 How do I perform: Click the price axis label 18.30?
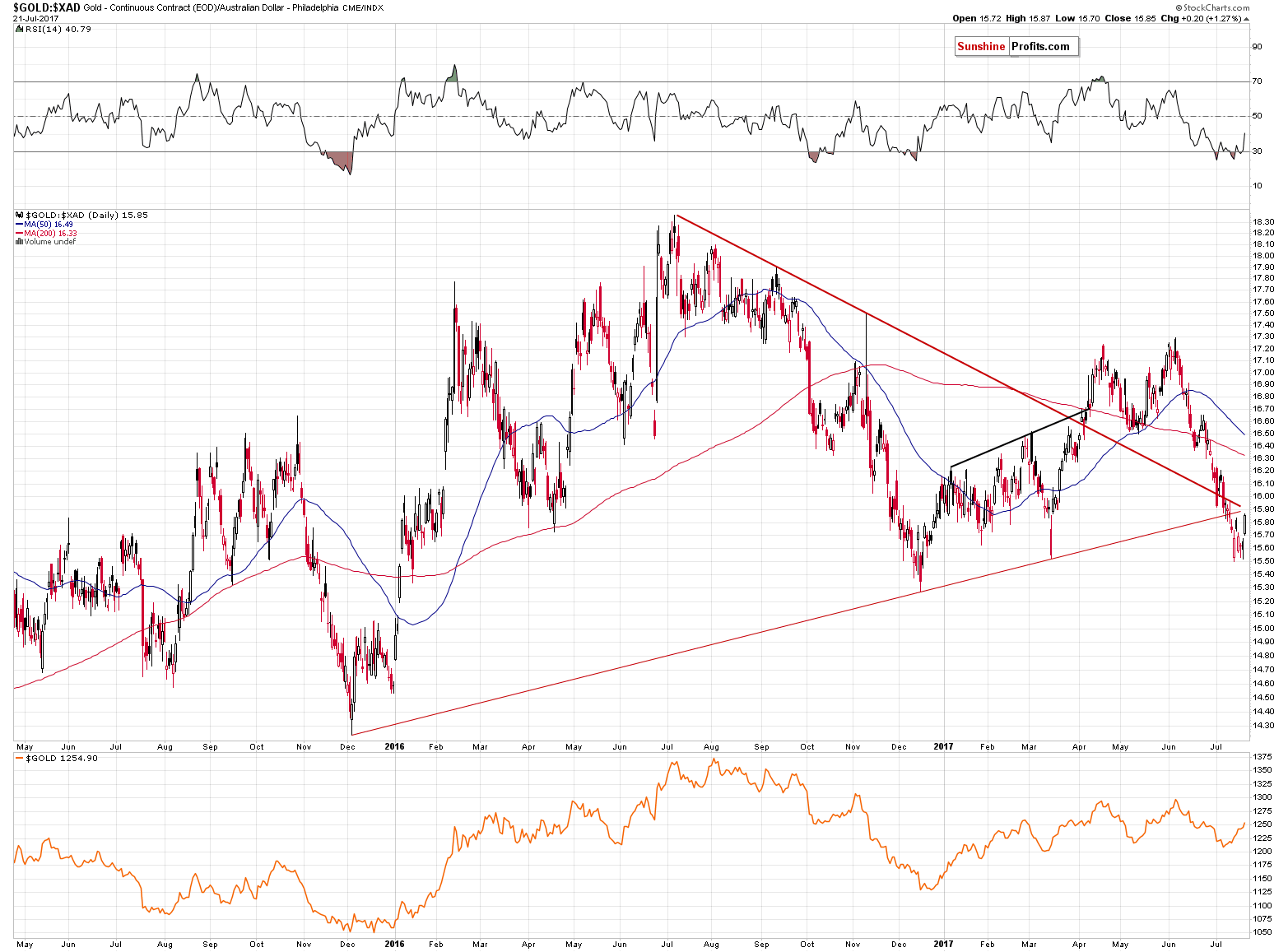click(1263, 222)
